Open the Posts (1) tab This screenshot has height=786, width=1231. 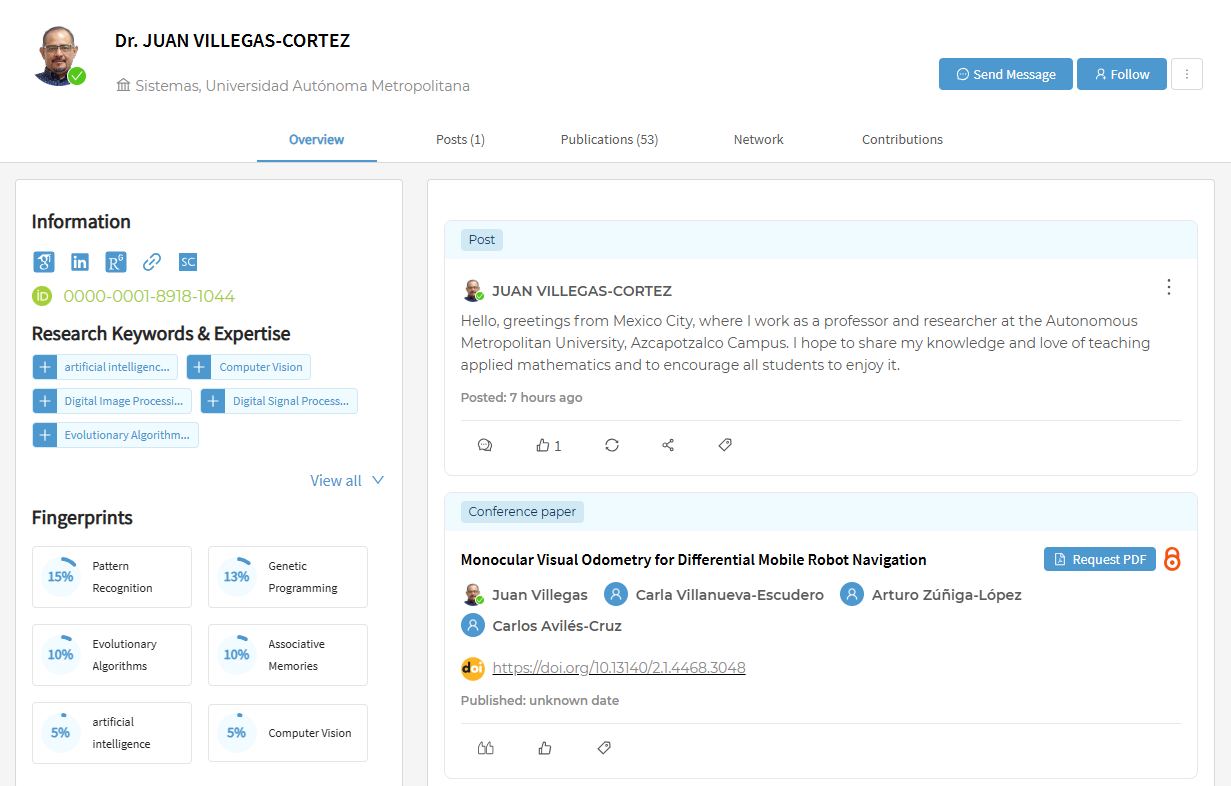tap(460, 139)
